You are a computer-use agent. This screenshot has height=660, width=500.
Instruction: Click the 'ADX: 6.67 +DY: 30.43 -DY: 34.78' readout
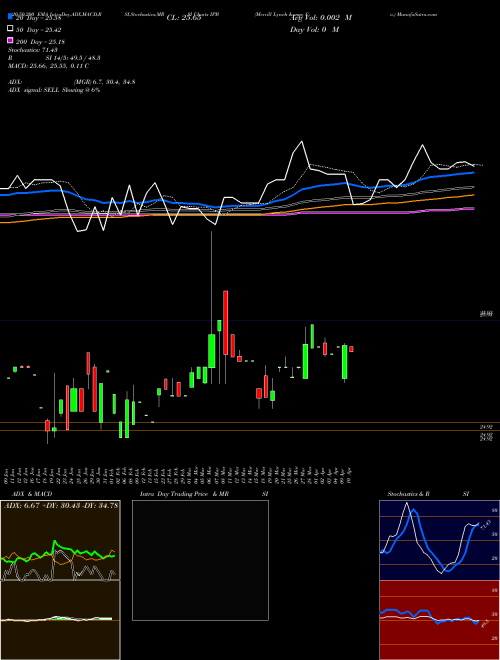click(x=61, y=506)
